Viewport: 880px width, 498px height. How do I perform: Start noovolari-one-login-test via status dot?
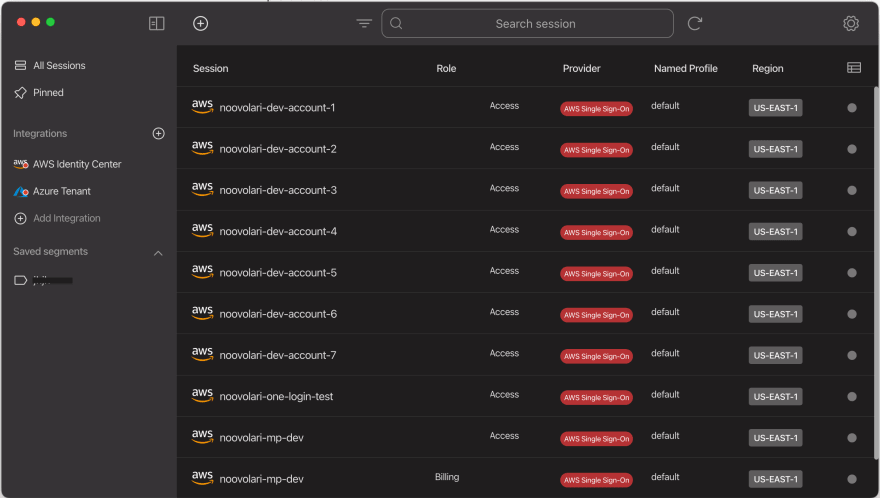851,396
